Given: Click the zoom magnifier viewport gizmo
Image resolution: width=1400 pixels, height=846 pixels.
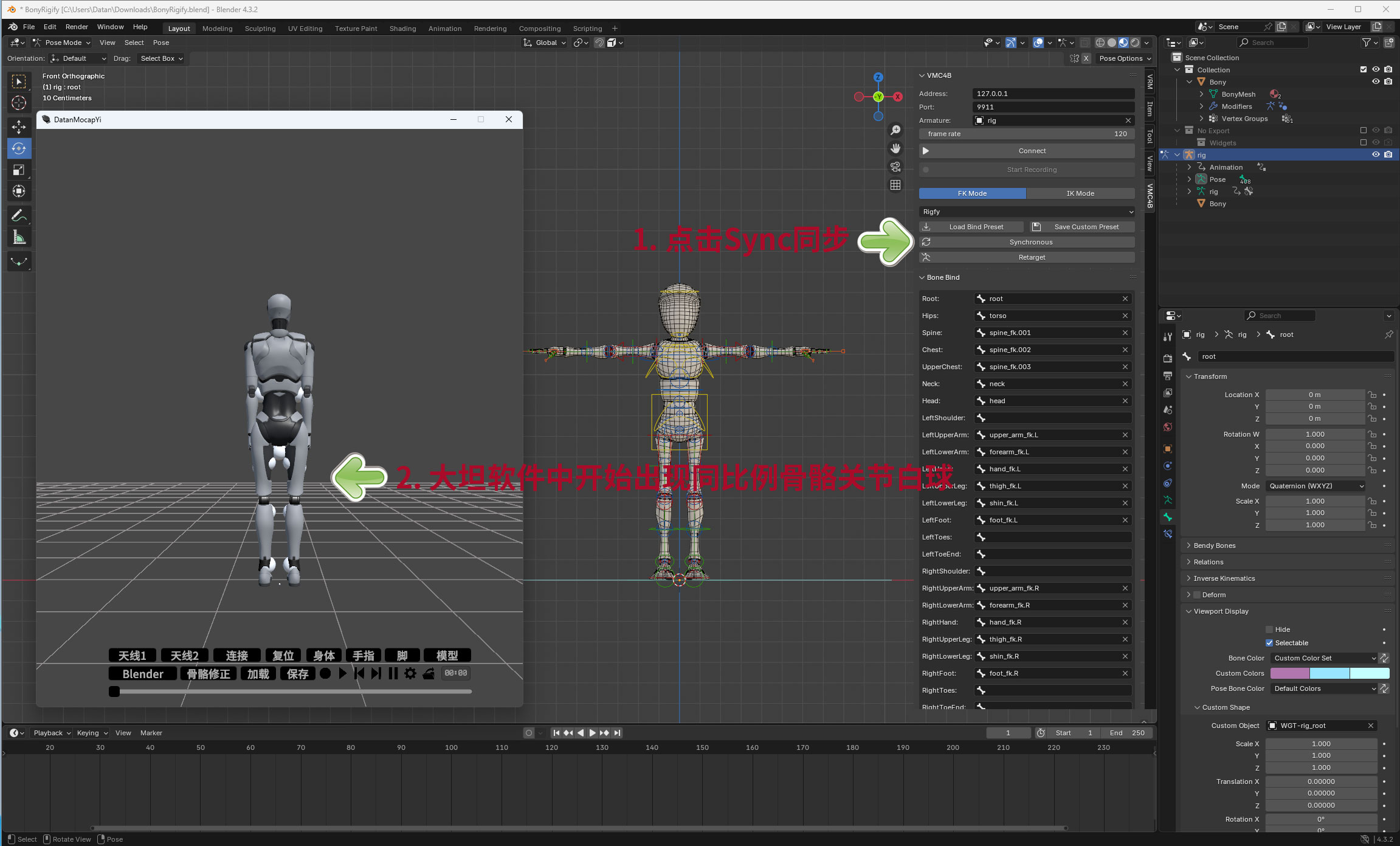Looking at the screenshot, I should (x=895, y=130).
